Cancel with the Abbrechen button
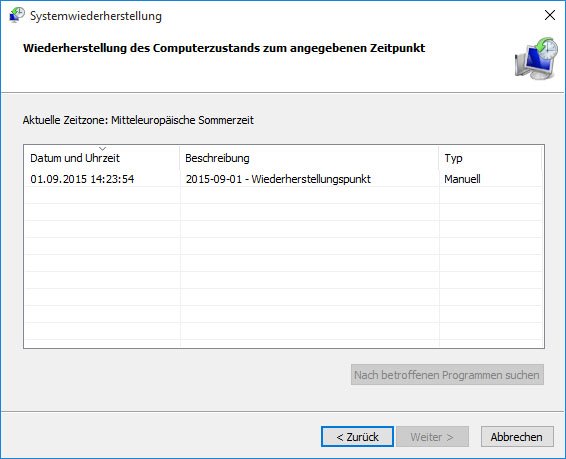This screenshot has height=459, width=566. click(x=517, y=437)
